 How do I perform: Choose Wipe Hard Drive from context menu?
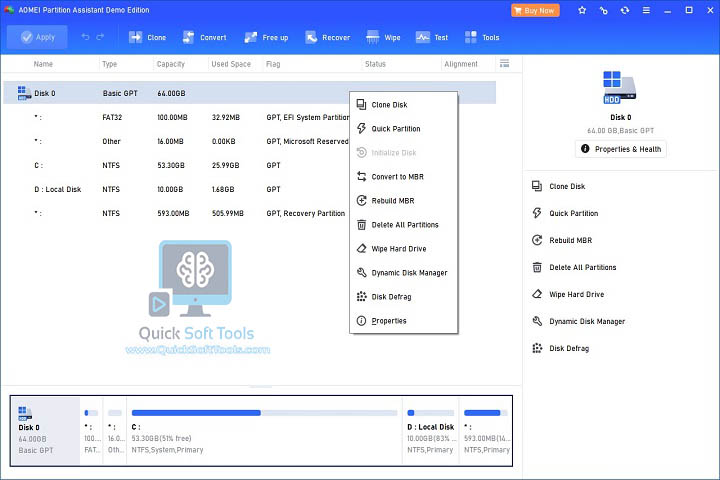403,248
